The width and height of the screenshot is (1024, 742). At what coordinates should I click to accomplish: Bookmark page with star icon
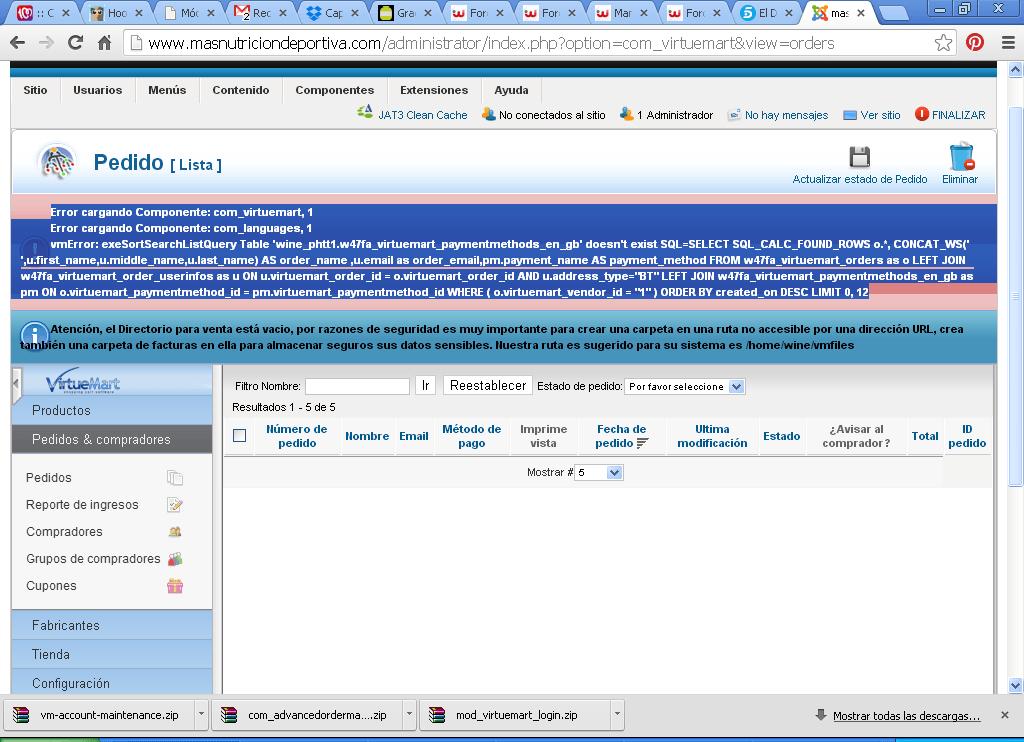[943, 43]
